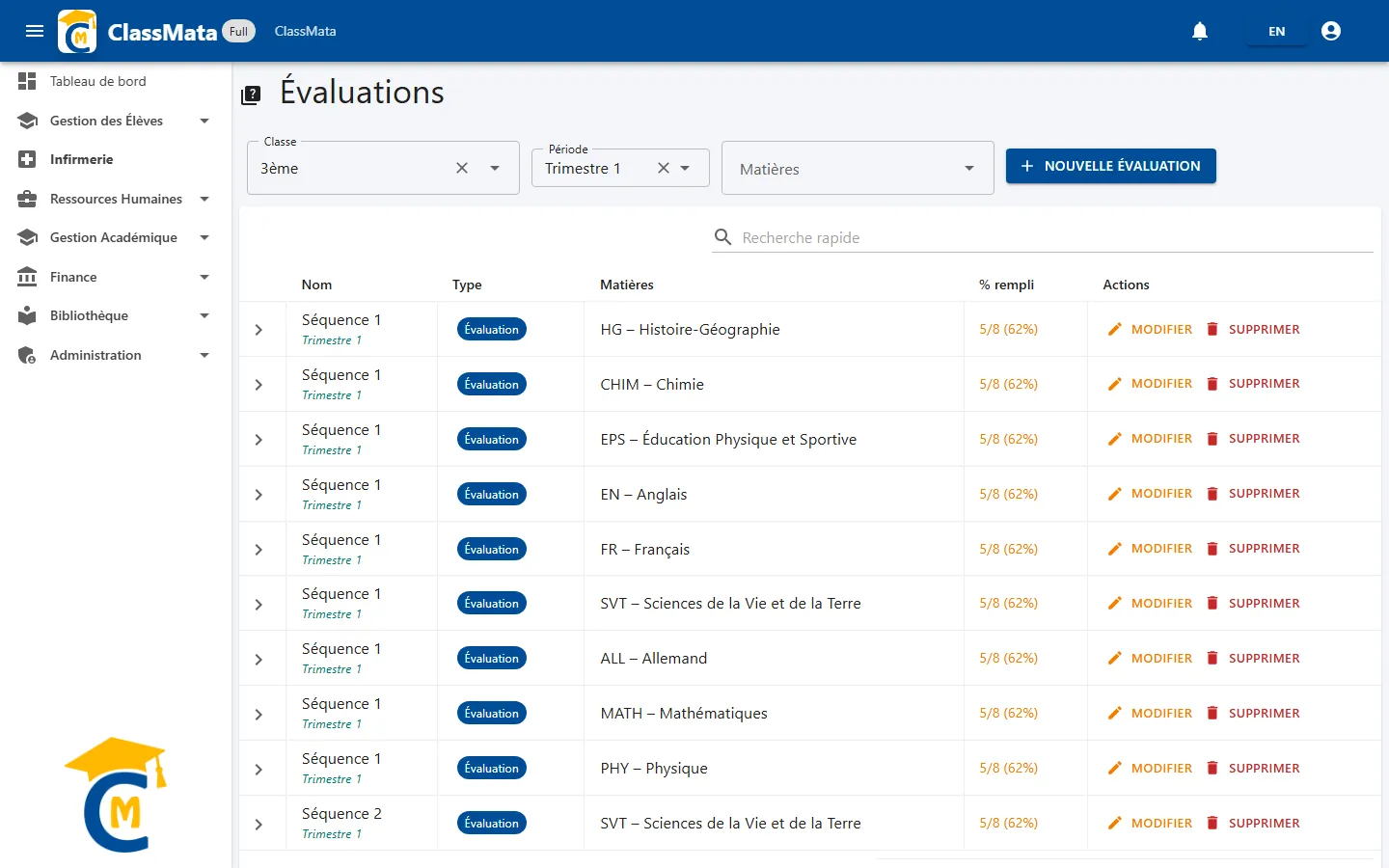This screenshot has width=1389, height=868.
Task: Expand the HG – Histoire-Géographie row
Action: (259, 330)
